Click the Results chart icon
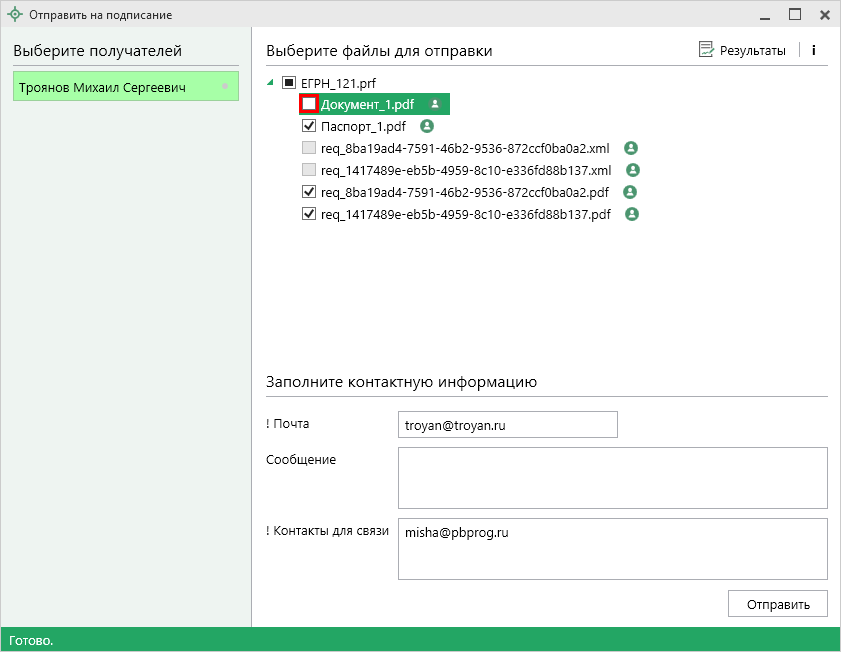This screenshot has height=652, width=841. (706, 50)
